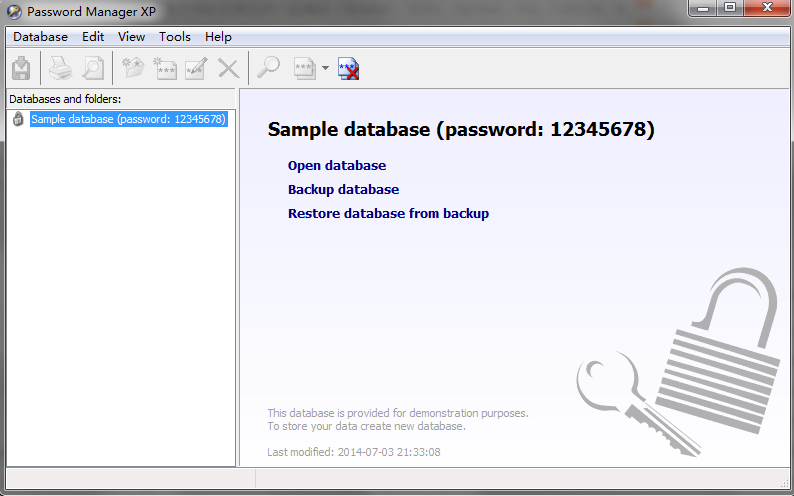This screenshot has width=794, height=496.
Task: Open the Database menu
Action: 41,37
